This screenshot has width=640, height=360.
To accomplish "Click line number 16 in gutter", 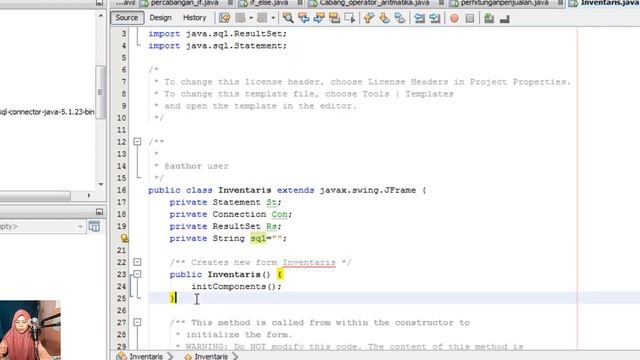I will point(121,190).
